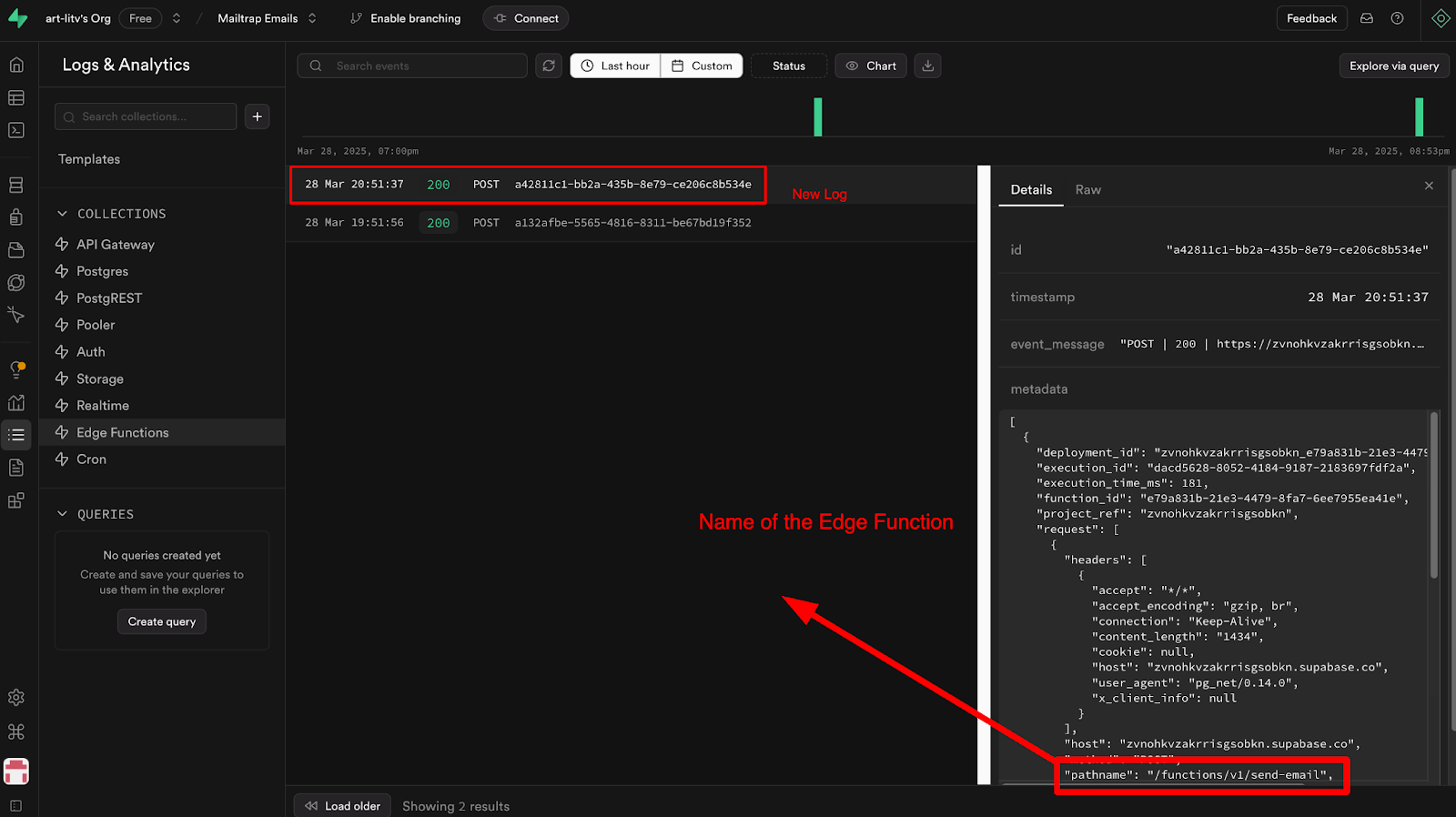Screen dimensions: 1456x817
Task: Select the Edge Functions collection
Action: click(162, 432)
